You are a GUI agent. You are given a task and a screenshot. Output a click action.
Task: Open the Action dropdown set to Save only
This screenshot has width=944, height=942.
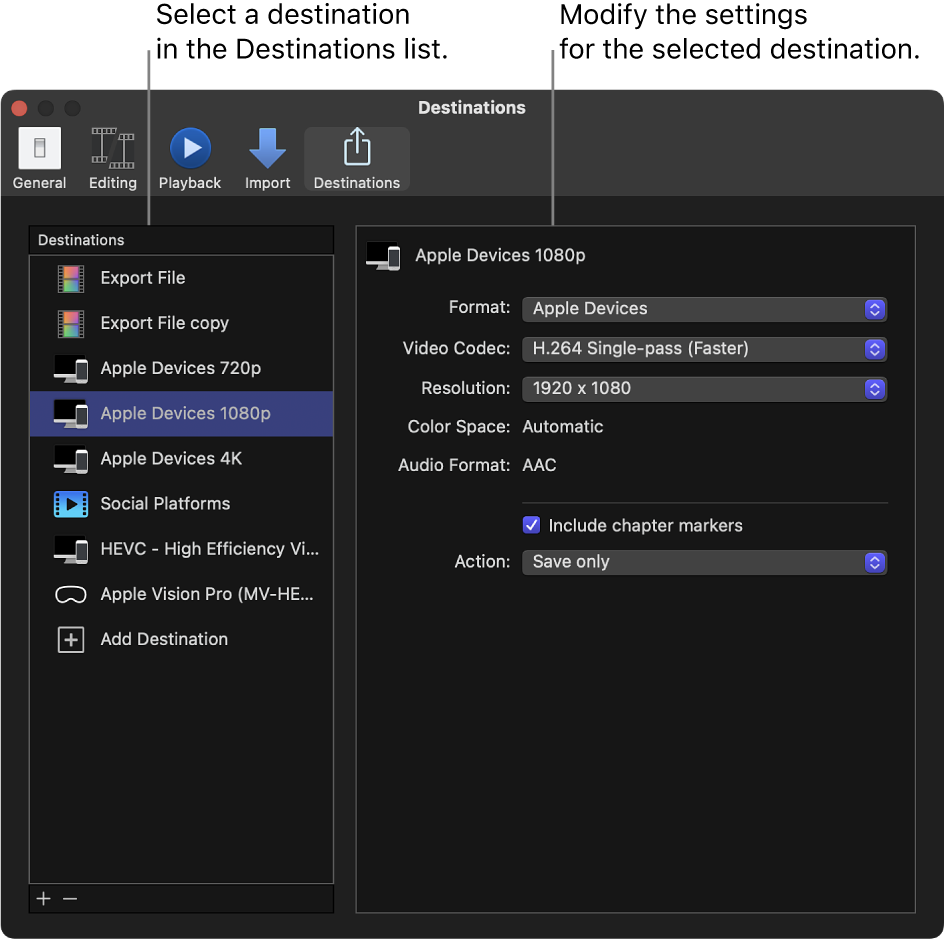click(704, 562)
